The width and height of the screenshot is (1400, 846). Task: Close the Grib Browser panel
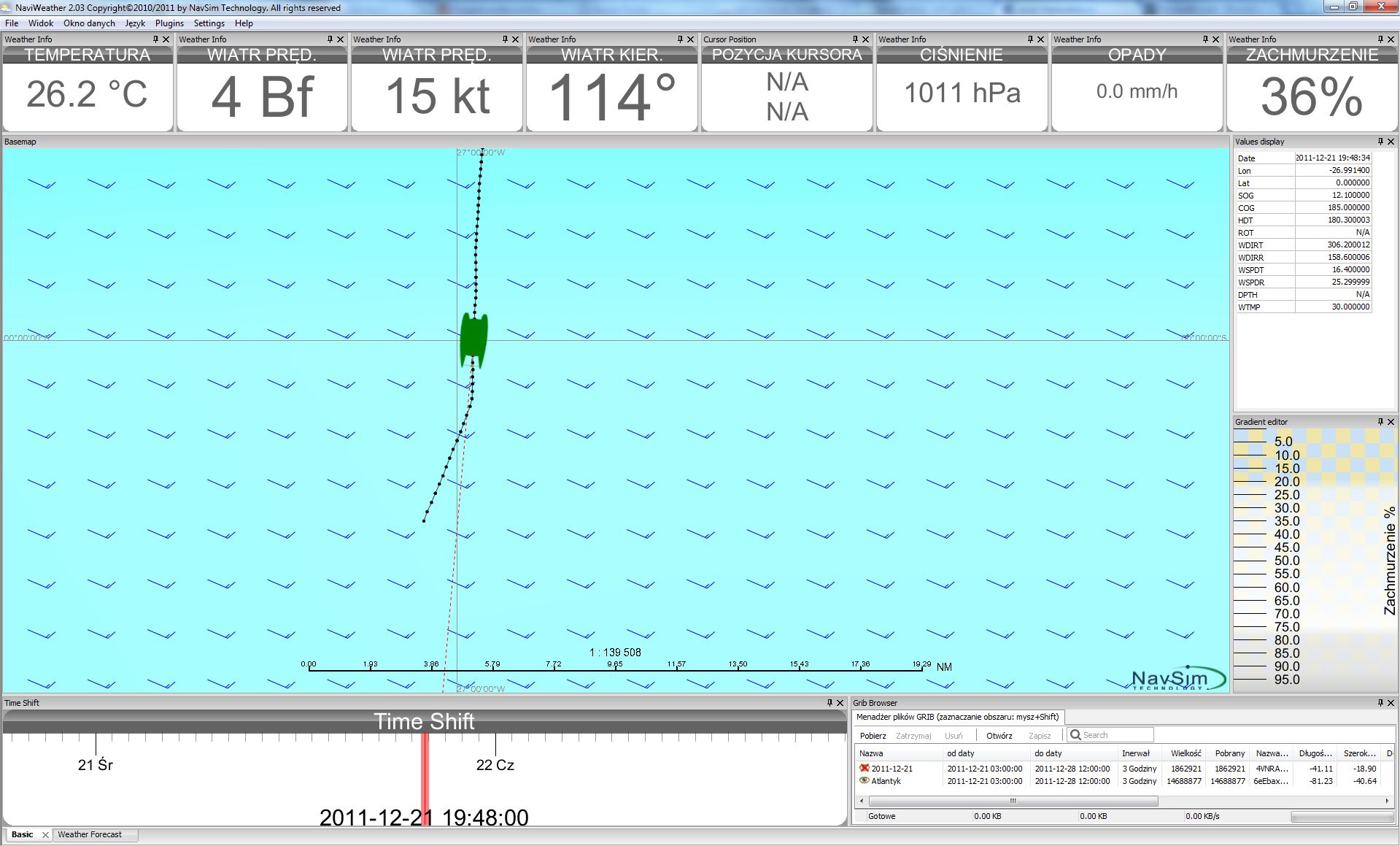[x=1391, y=703]
